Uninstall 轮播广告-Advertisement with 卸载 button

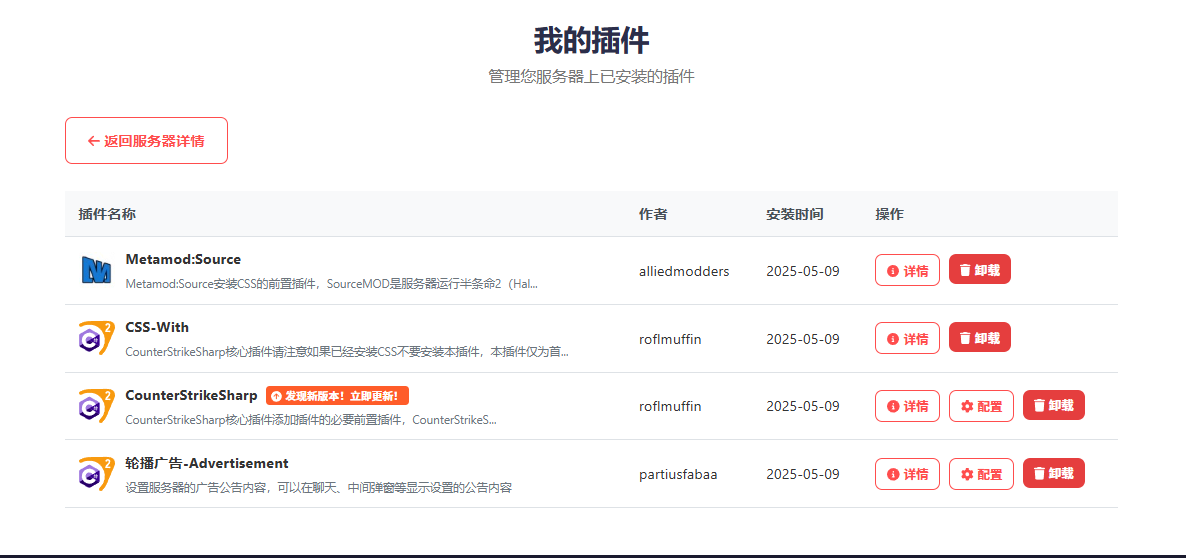[x=1054, y=474]
